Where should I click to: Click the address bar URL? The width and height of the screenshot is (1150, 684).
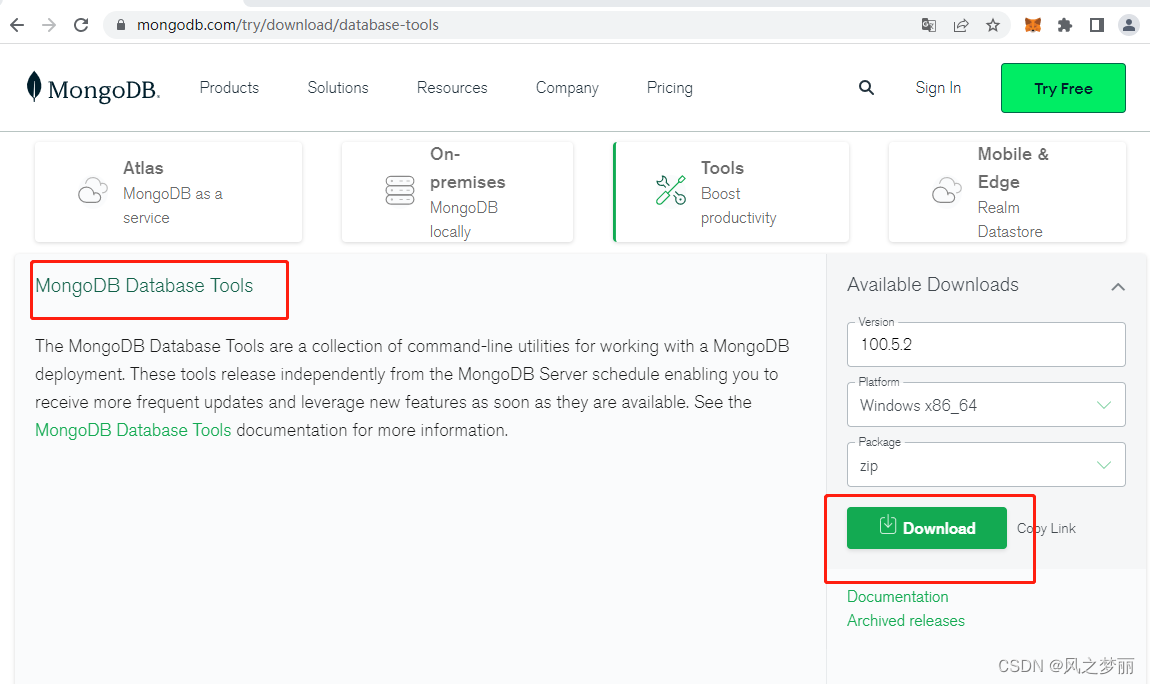[x=288, y=25]
